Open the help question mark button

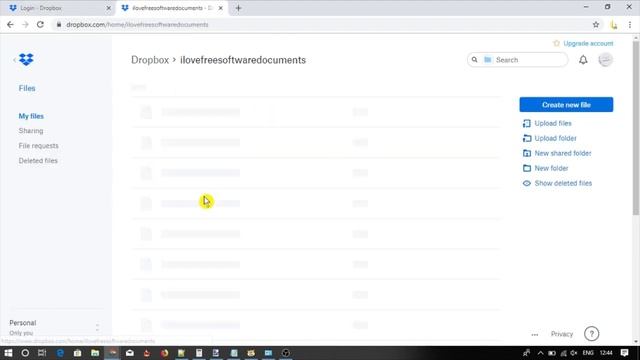tap(591, 334)
